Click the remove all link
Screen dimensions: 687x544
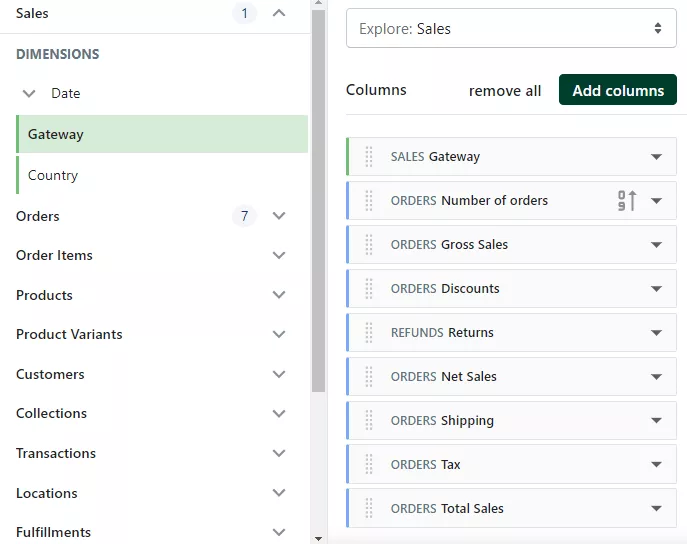pos(505,91)
